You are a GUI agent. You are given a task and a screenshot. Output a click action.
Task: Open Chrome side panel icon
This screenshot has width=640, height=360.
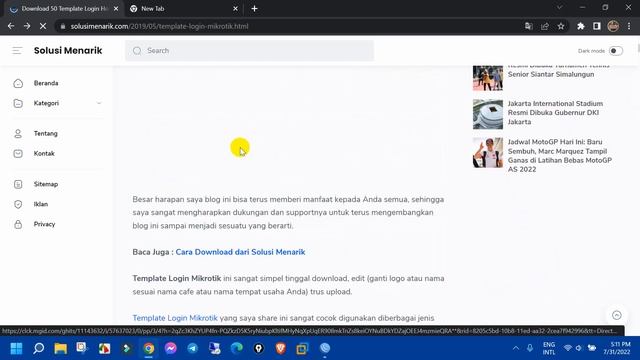tap(596, 26)
